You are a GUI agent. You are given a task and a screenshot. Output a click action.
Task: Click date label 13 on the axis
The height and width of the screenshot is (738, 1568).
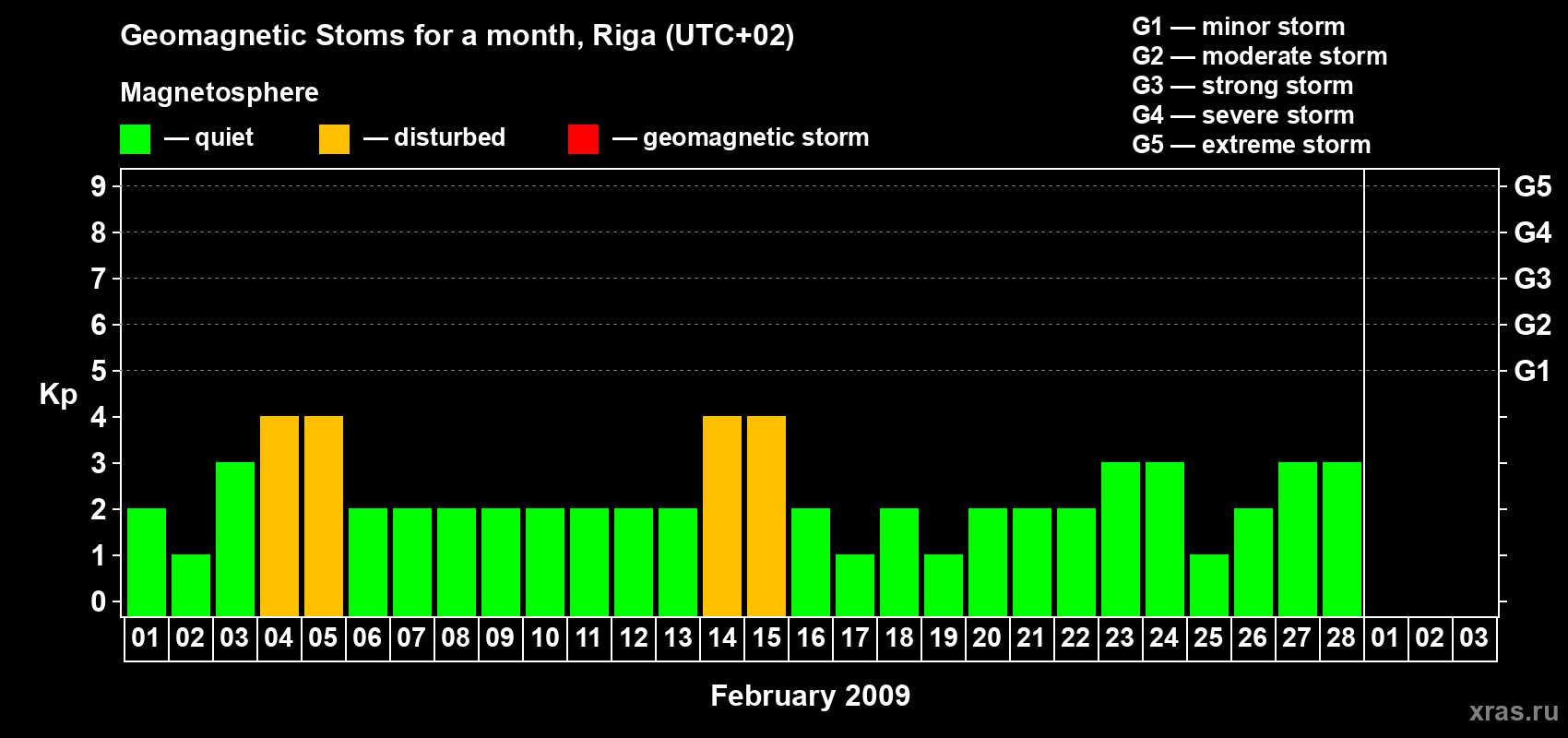click(x=678, y=637)
